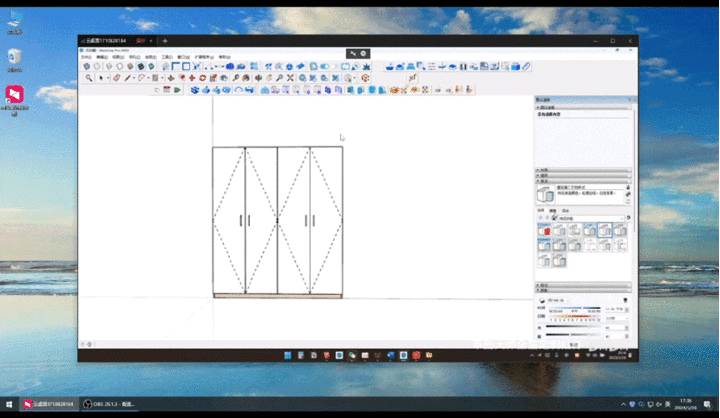Toggle back edges style icon
The height and width of the screenshot is (418, 720).
[97, 67]
